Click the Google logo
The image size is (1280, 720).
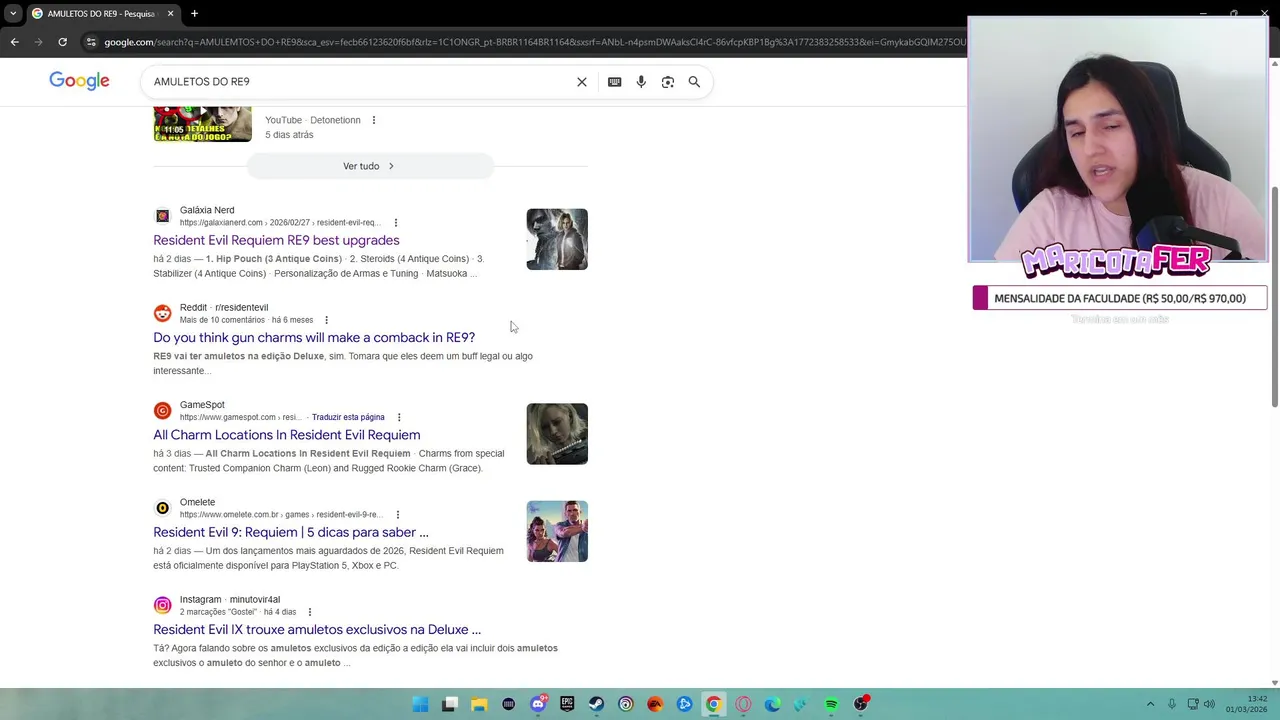pos(79,81)
